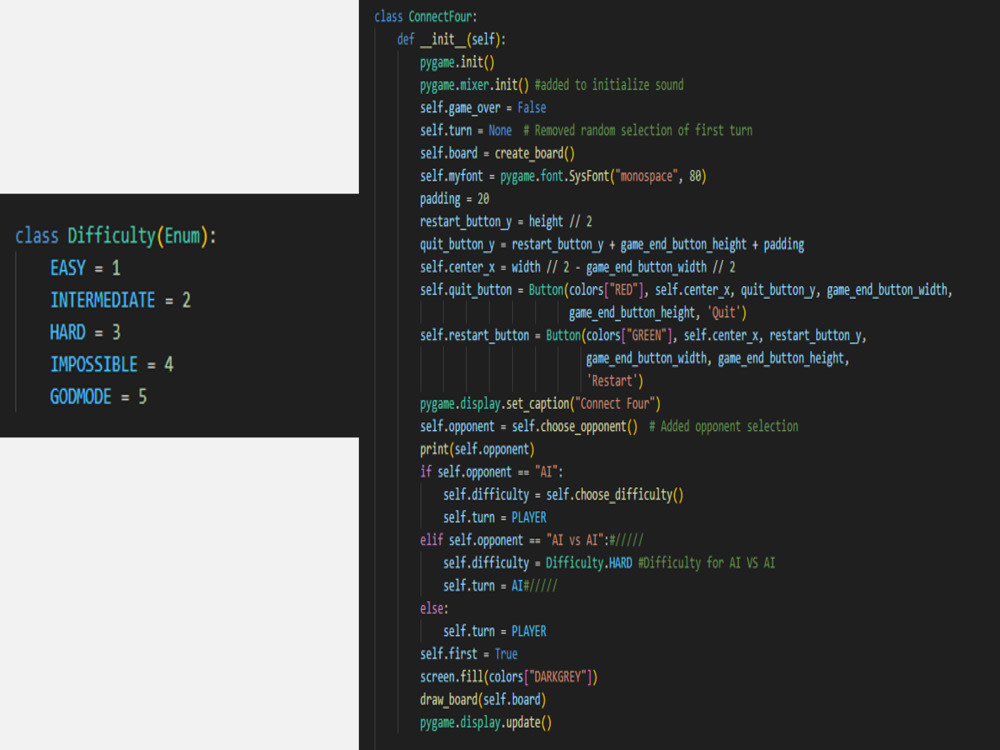
Task: Click the 'print(self.opponent)' line
Action: (x=476, y=450)
